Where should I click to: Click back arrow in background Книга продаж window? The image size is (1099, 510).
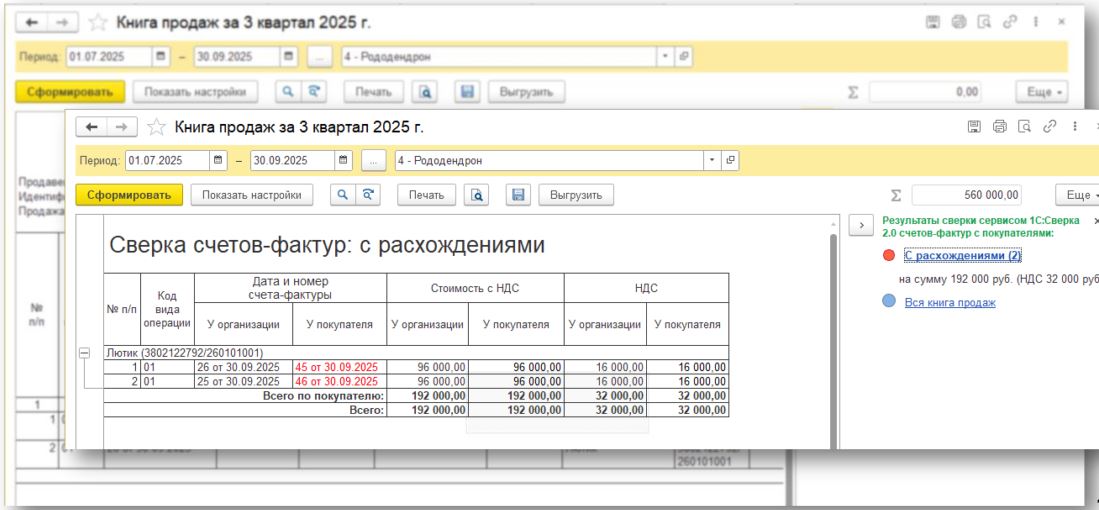(x=32, y=23)
